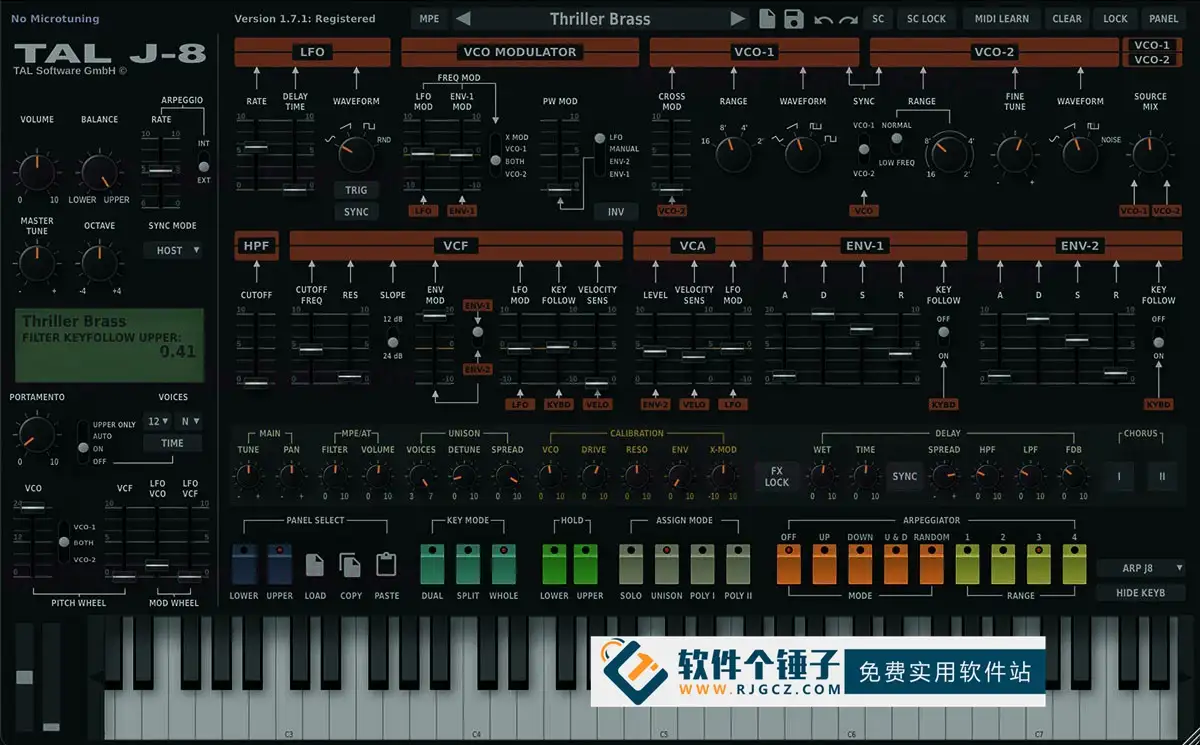Viewport: 1200px width, 745px height.
Task: Click the SC LOCK button
Action: pos(926,18)
